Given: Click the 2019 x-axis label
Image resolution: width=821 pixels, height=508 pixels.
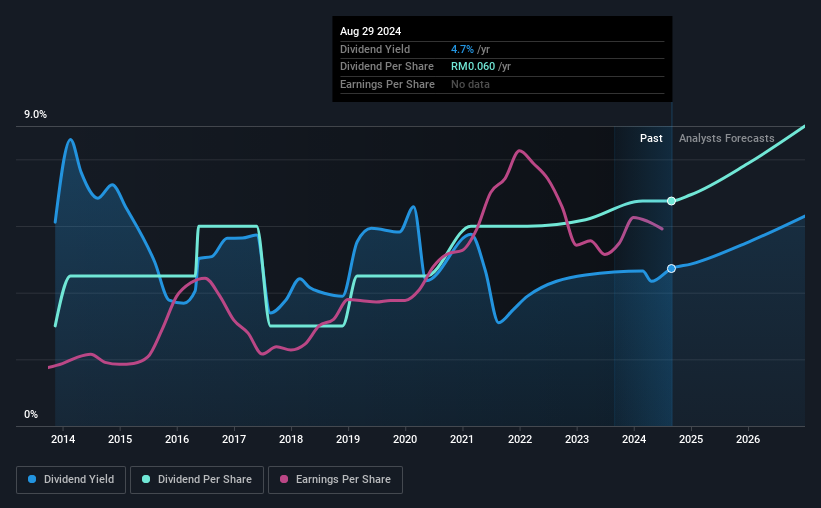Looking at the screenshot, I should coord(348,439).
